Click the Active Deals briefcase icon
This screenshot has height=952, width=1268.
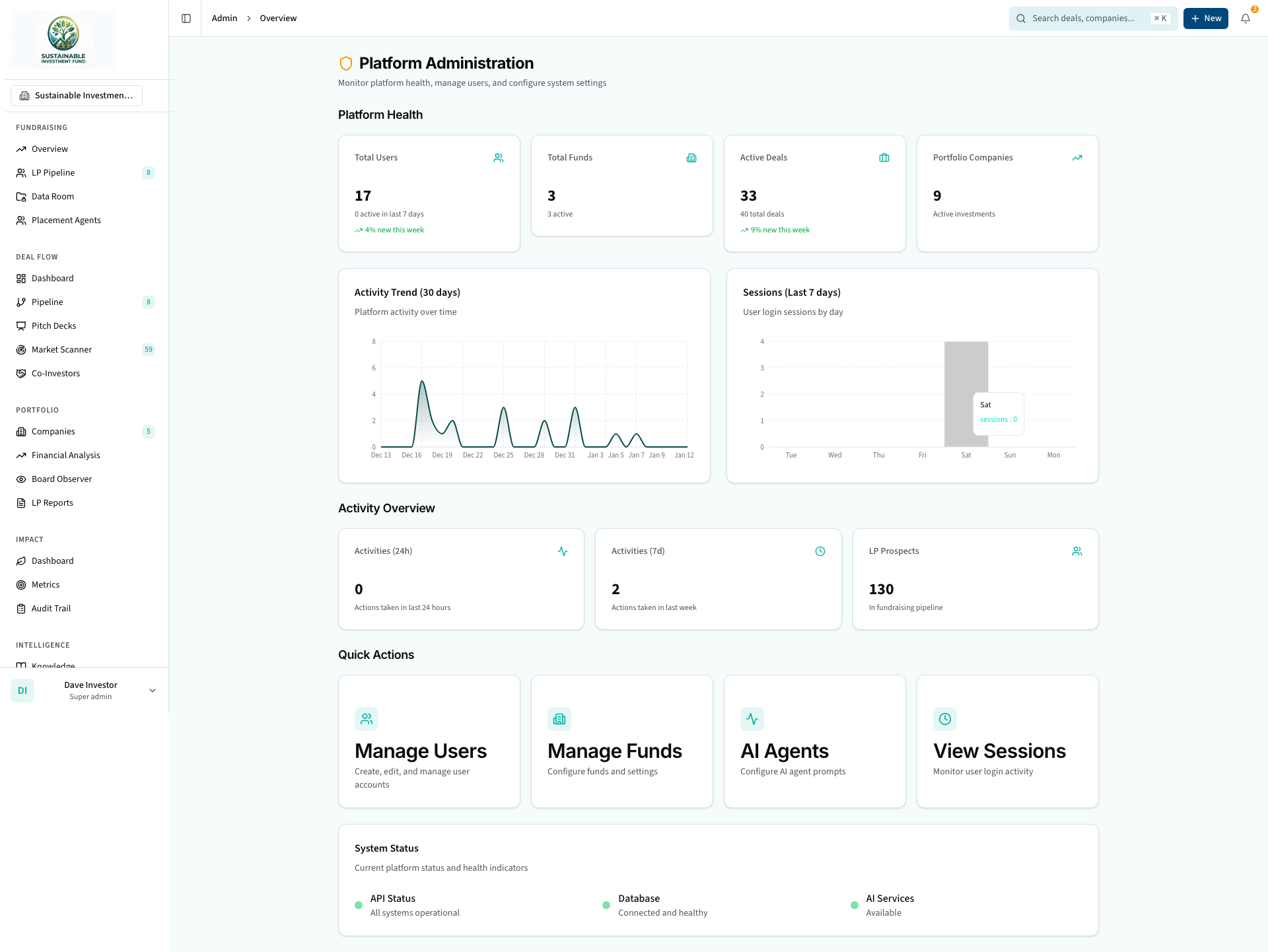click(884, 158)
